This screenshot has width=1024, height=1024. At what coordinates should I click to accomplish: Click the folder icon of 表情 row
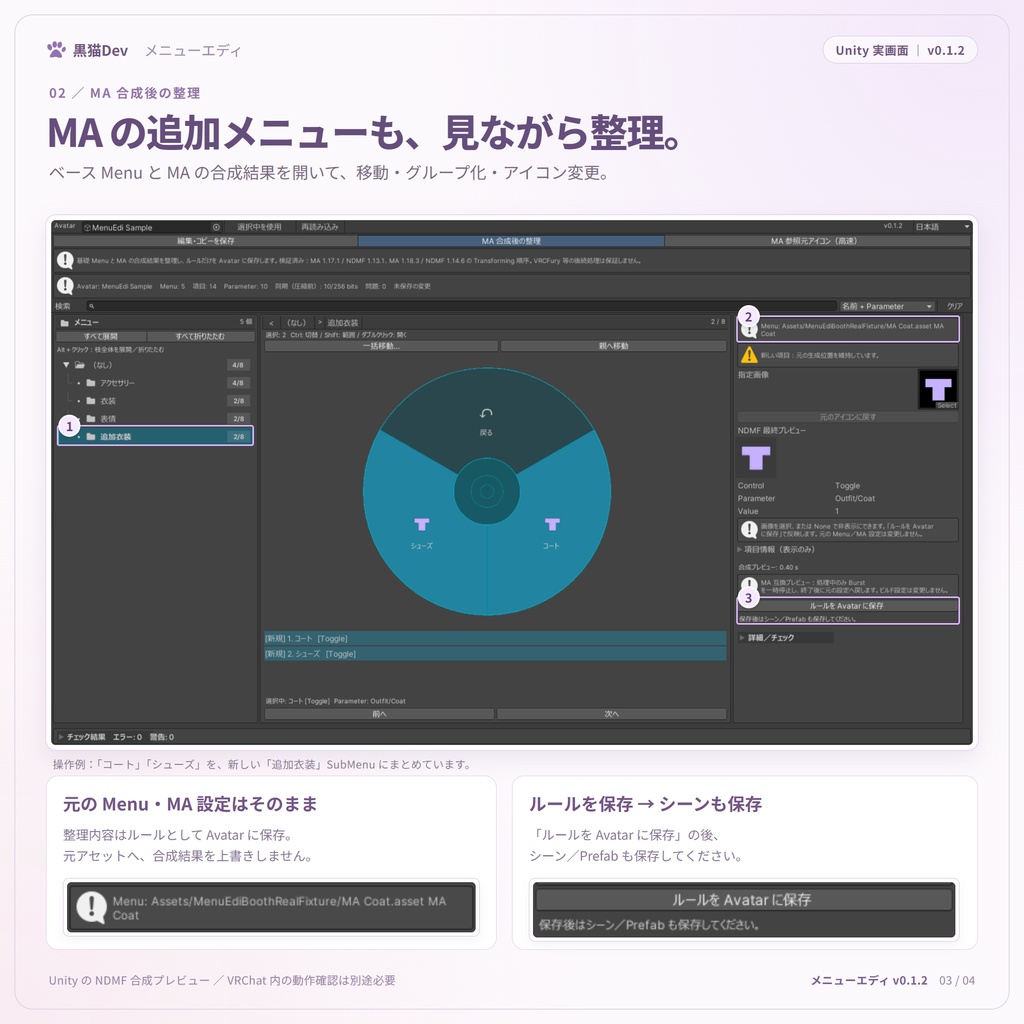91,418
